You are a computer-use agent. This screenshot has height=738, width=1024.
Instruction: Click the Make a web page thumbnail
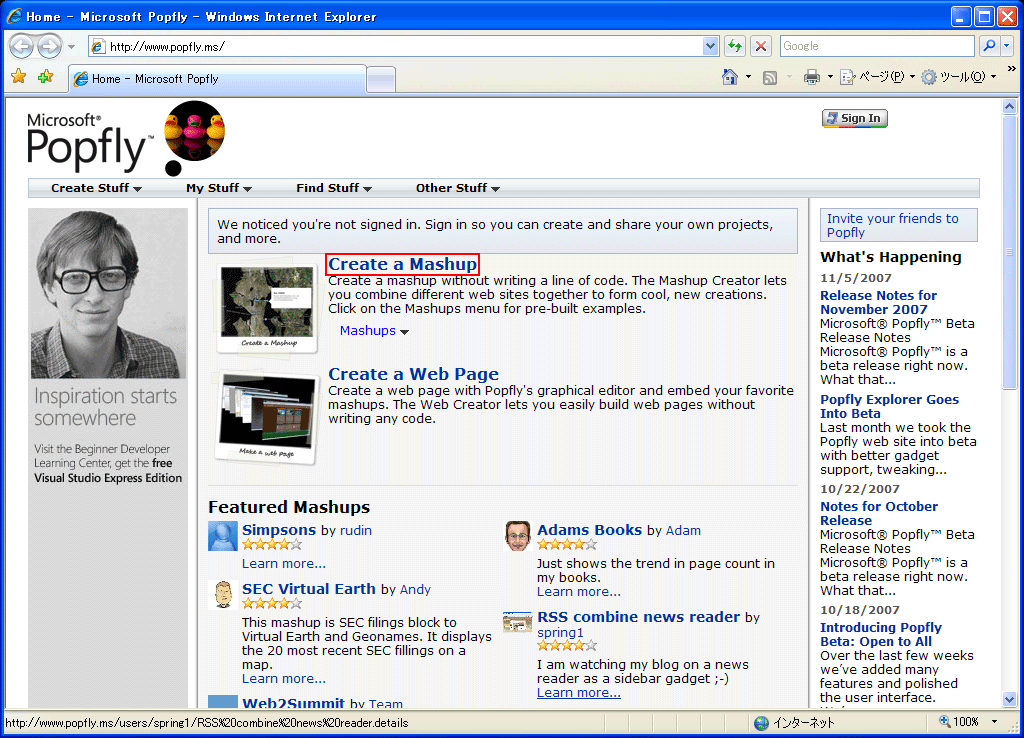pos(266,417)
